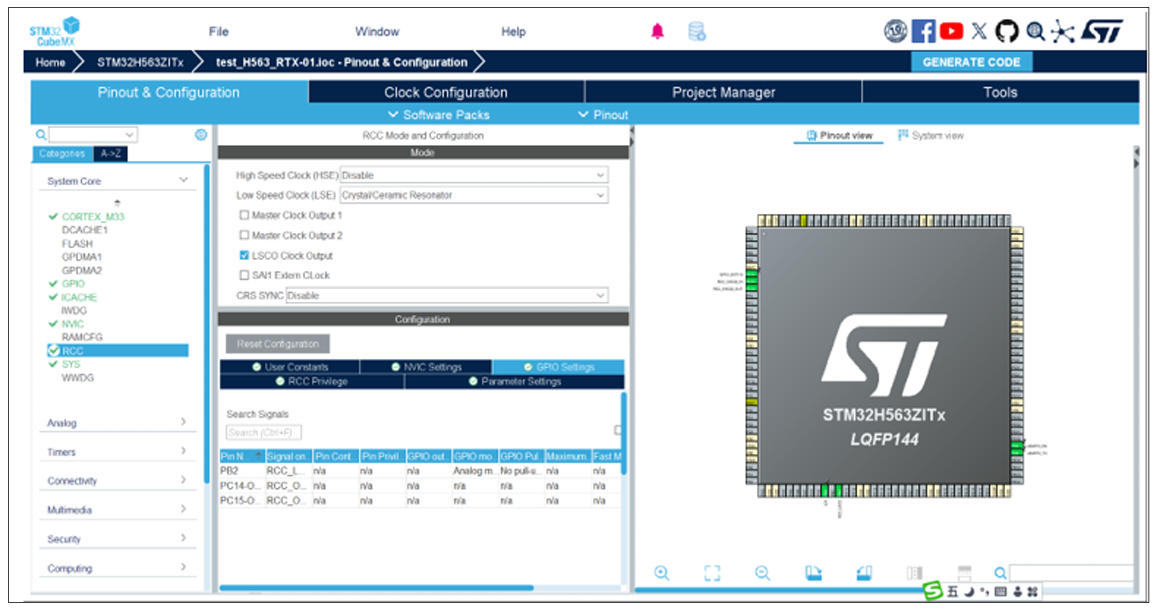Click the Sogou S input method icon

pos(933,591)
